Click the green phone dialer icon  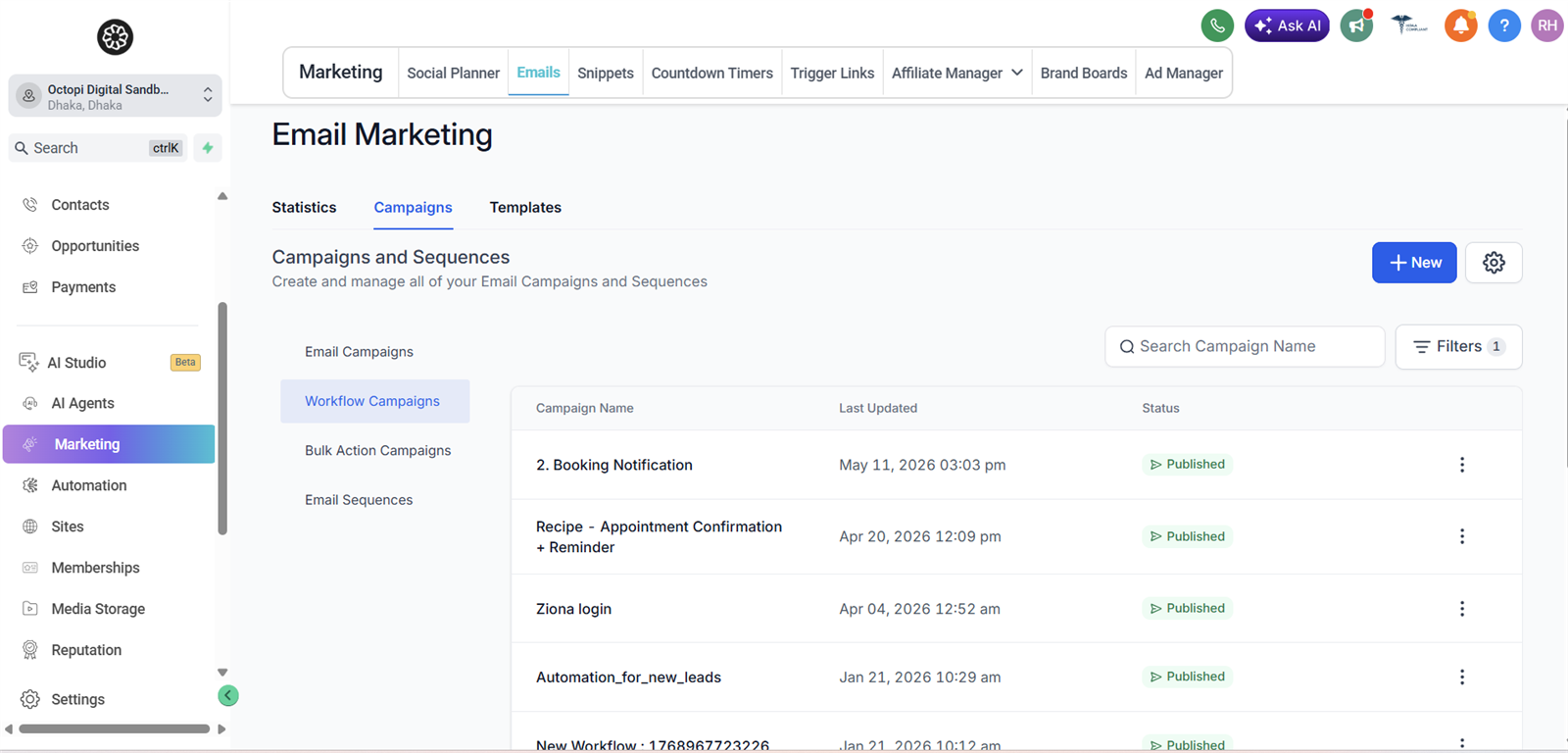click(1217, 25)
